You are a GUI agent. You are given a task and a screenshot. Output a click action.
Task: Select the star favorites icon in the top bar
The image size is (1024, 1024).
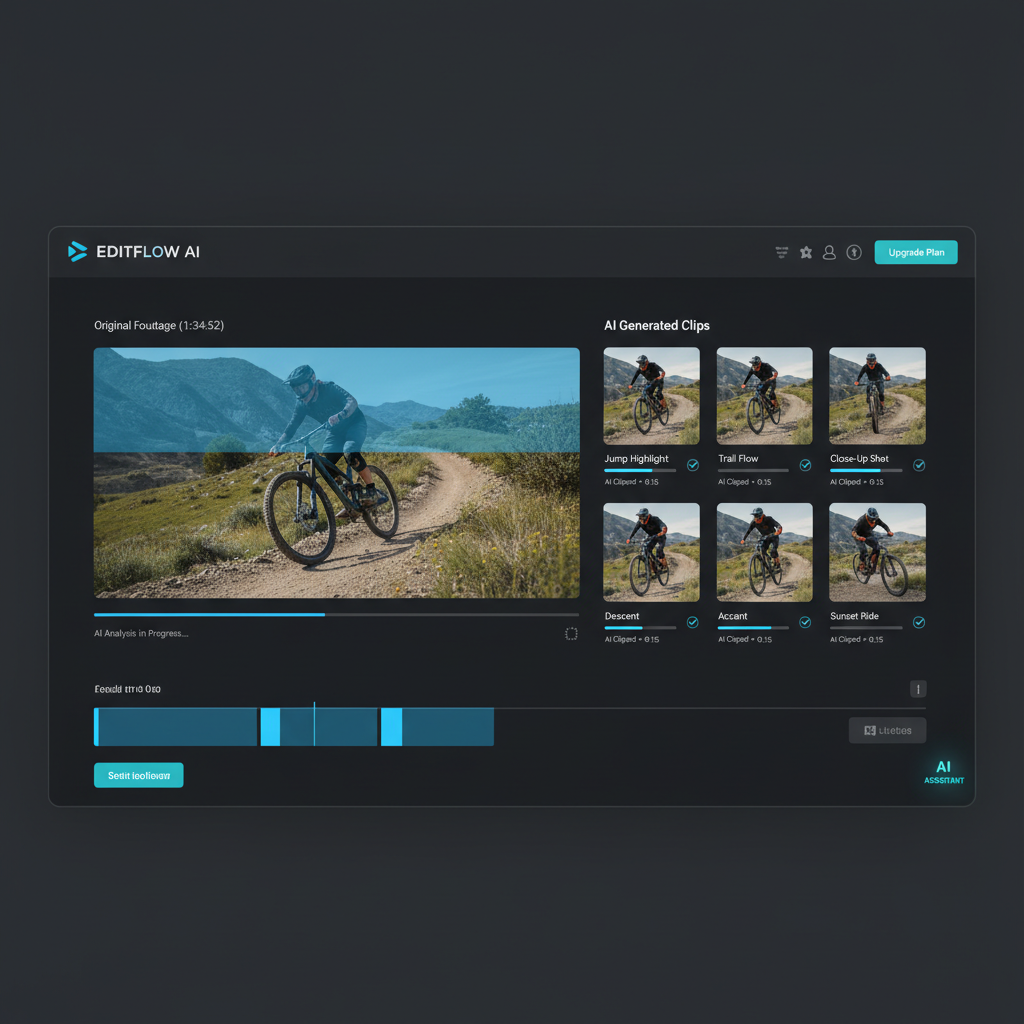[806, 252]
